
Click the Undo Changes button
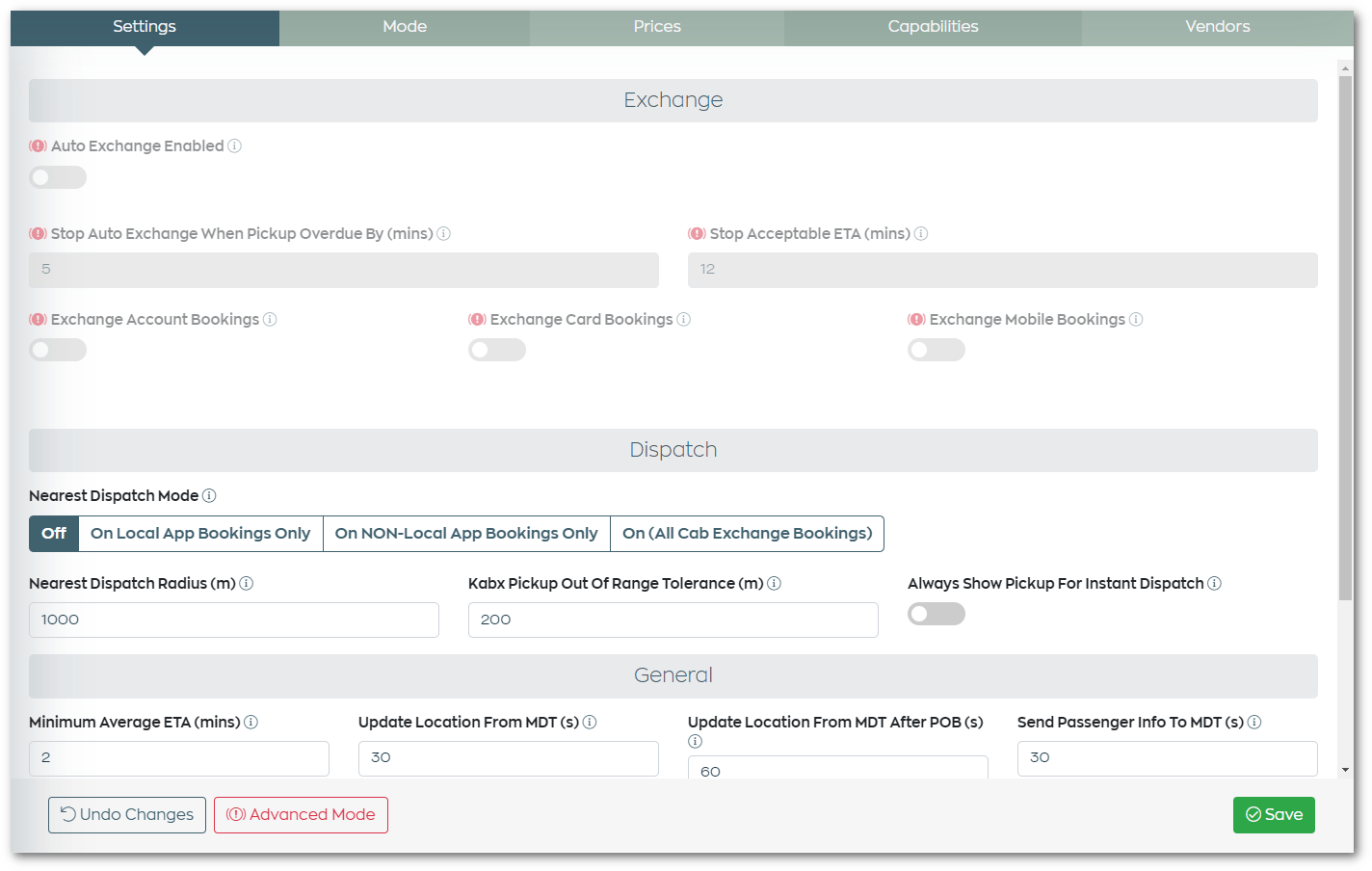pos(126,814)
